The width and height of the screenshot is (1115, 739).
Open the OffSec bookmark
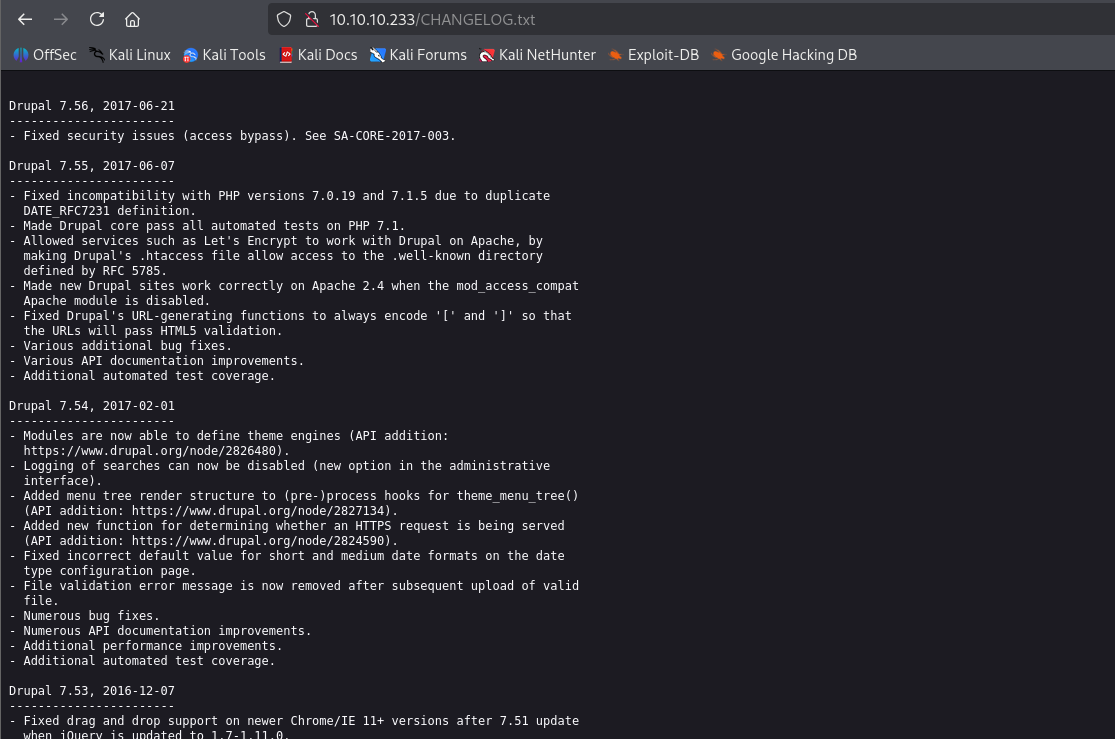[x=45, y=55]
